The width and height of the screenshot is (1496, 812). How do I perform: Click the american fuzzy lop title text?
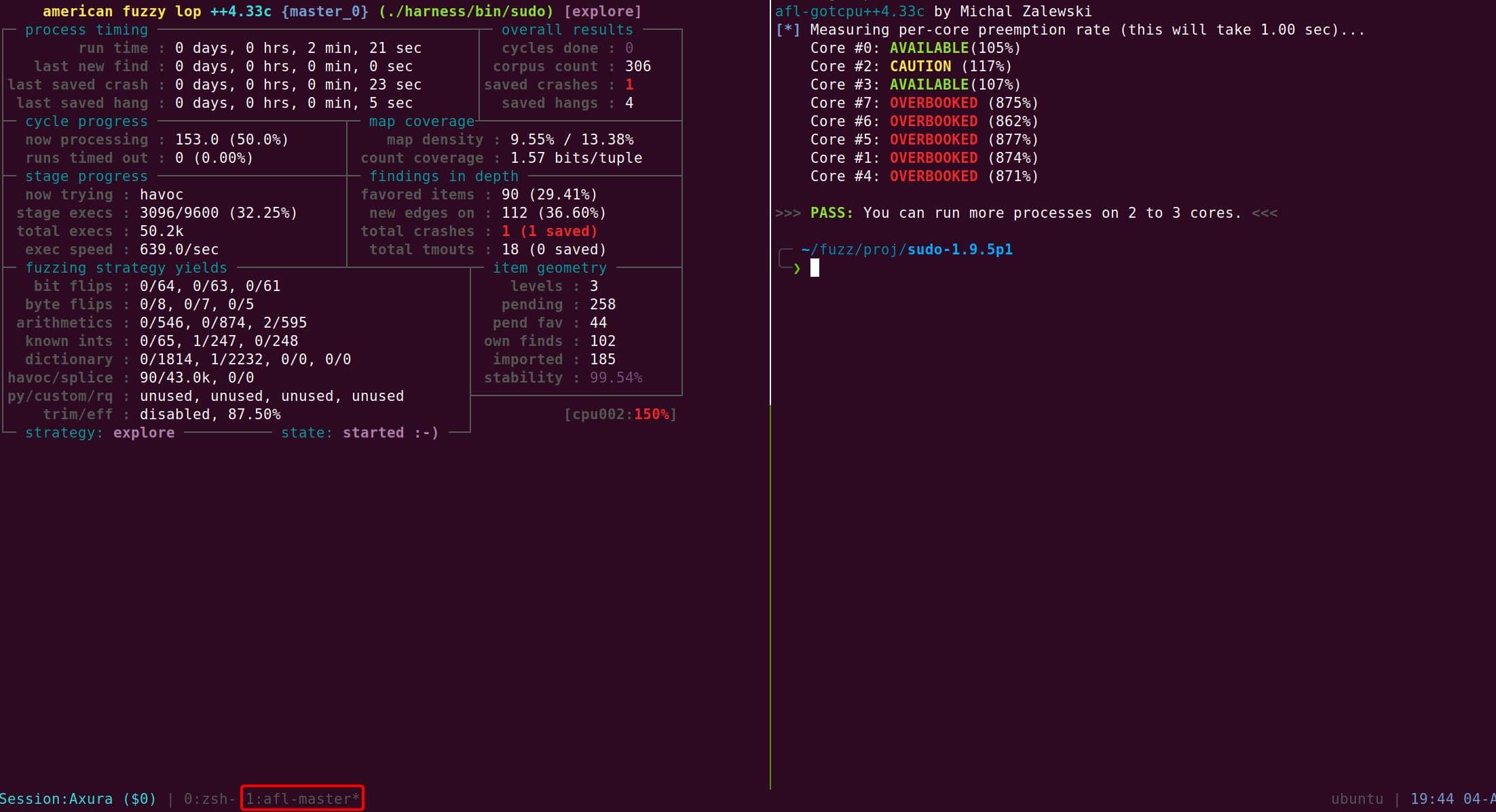tap(121, 11)
